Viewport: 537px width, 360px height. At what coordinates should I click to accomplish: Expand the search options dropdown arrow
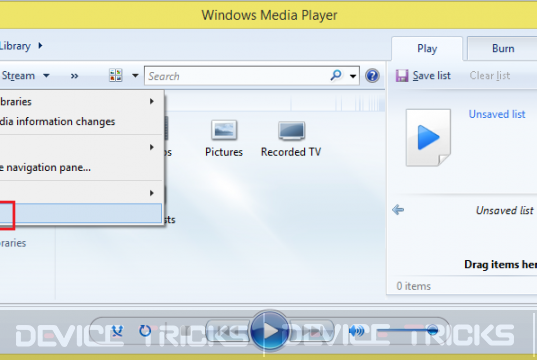tap(353, 76)
